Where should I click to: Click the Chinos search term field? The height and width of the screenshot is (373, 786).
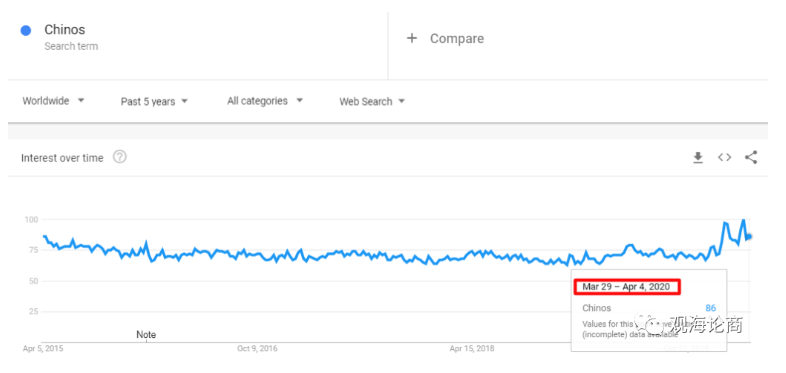198,39
